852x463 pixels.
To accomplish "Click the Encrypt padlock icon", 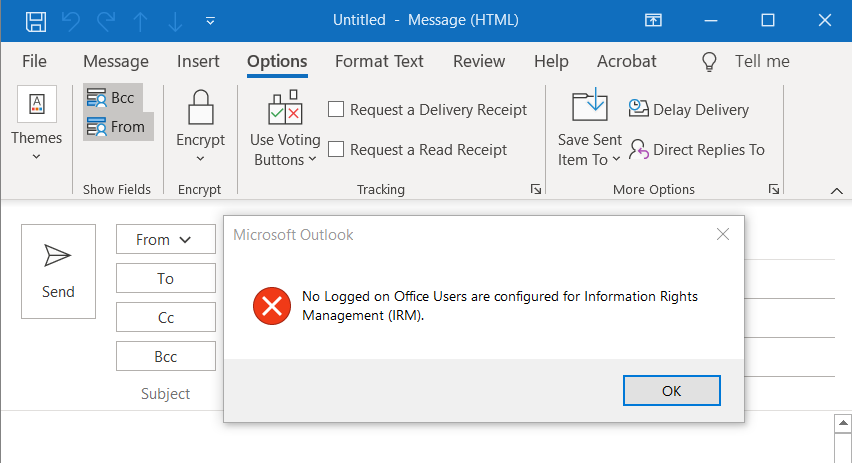I will (201, 108).
